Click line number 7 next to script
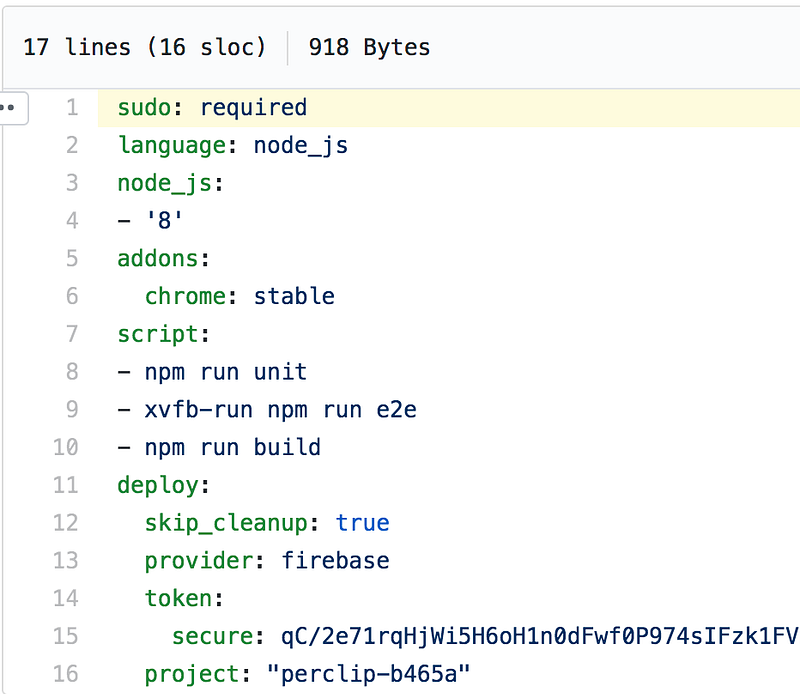This screenshot has height=694, width=800. coord(71,334)
